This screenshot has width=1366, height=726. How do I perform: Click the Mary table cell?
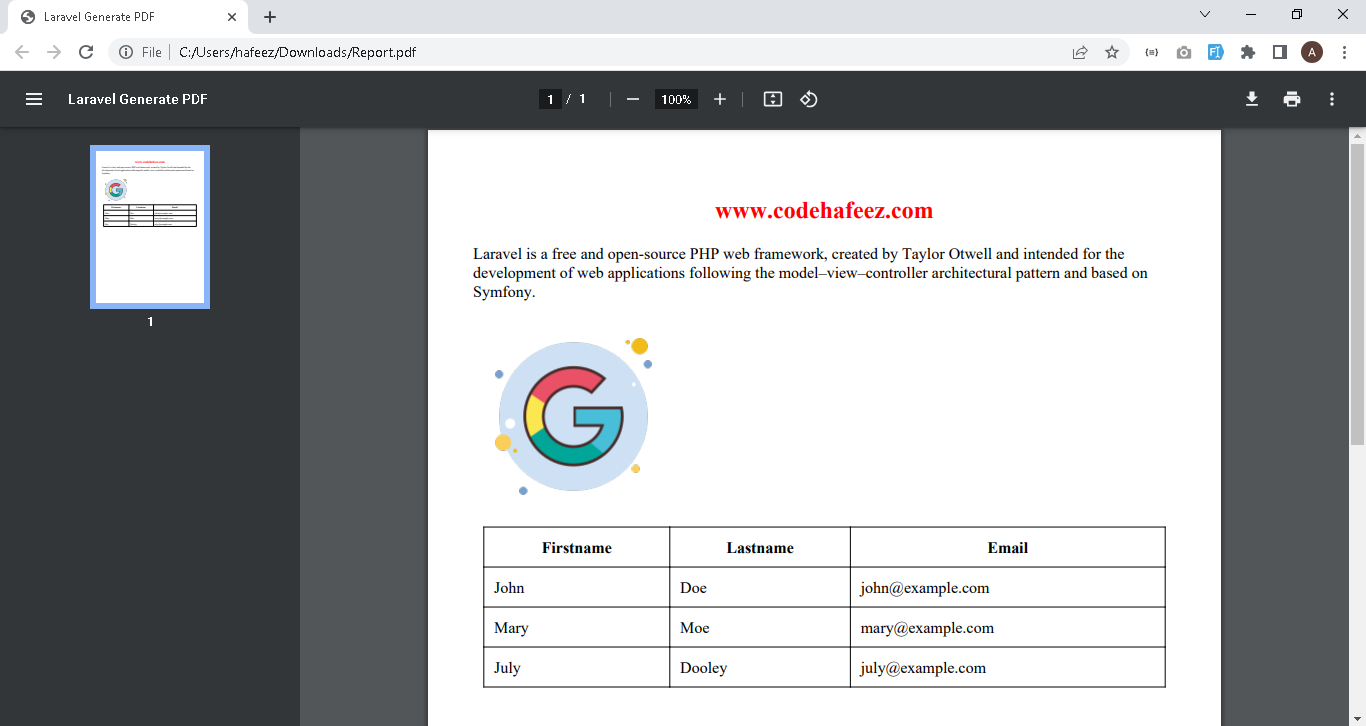click(577, 628)
